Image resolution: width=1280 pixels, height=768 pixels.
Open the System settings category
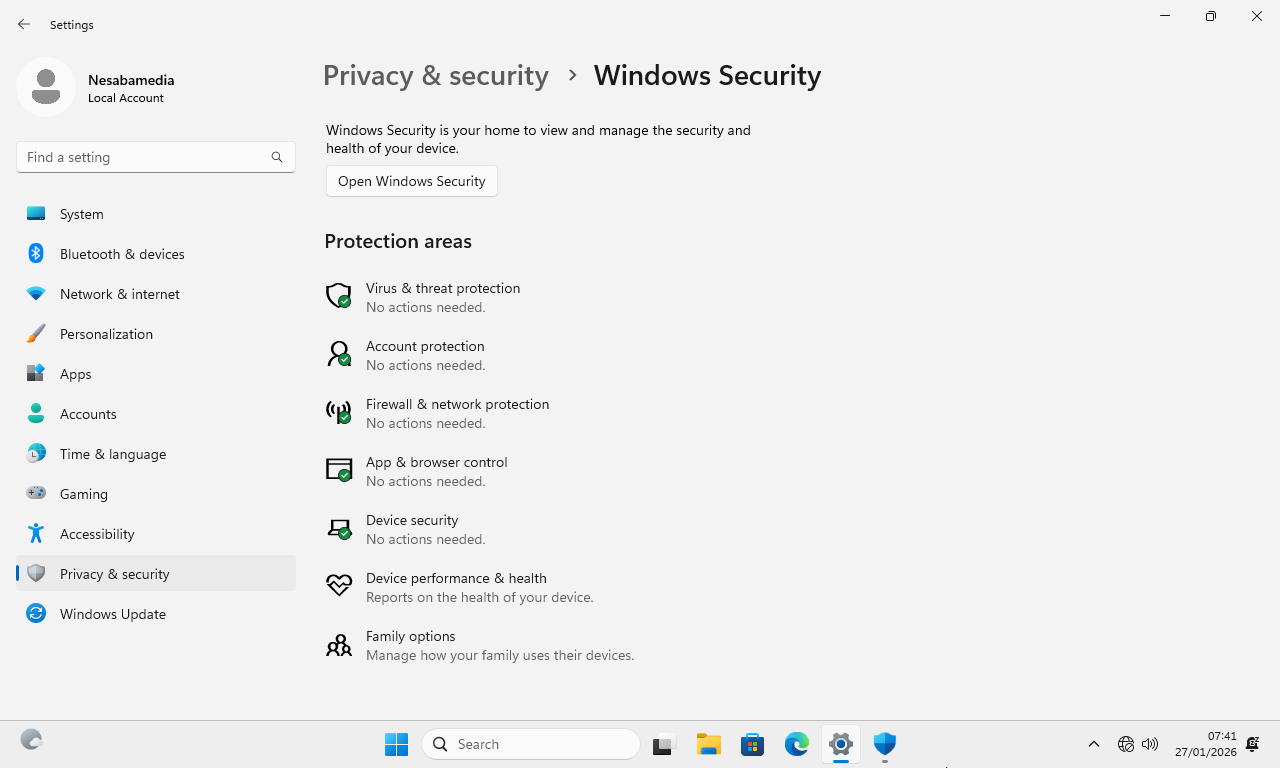click(82, 214)
